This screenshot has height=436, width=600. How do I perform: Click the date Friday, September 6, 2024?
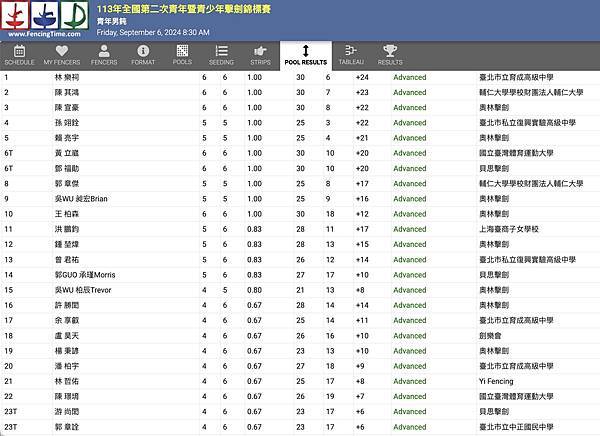point(153,33)
